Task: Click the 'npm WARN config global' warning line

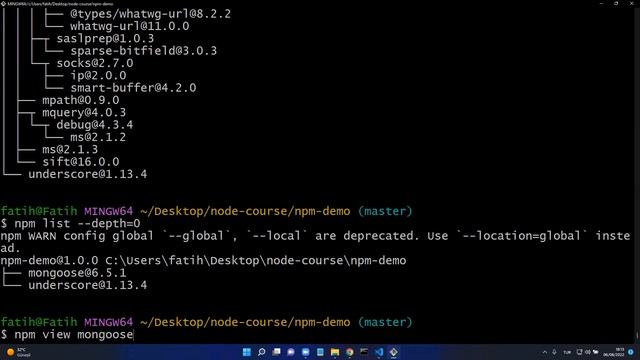Action: pyautogui.click(x=316, y=242)
